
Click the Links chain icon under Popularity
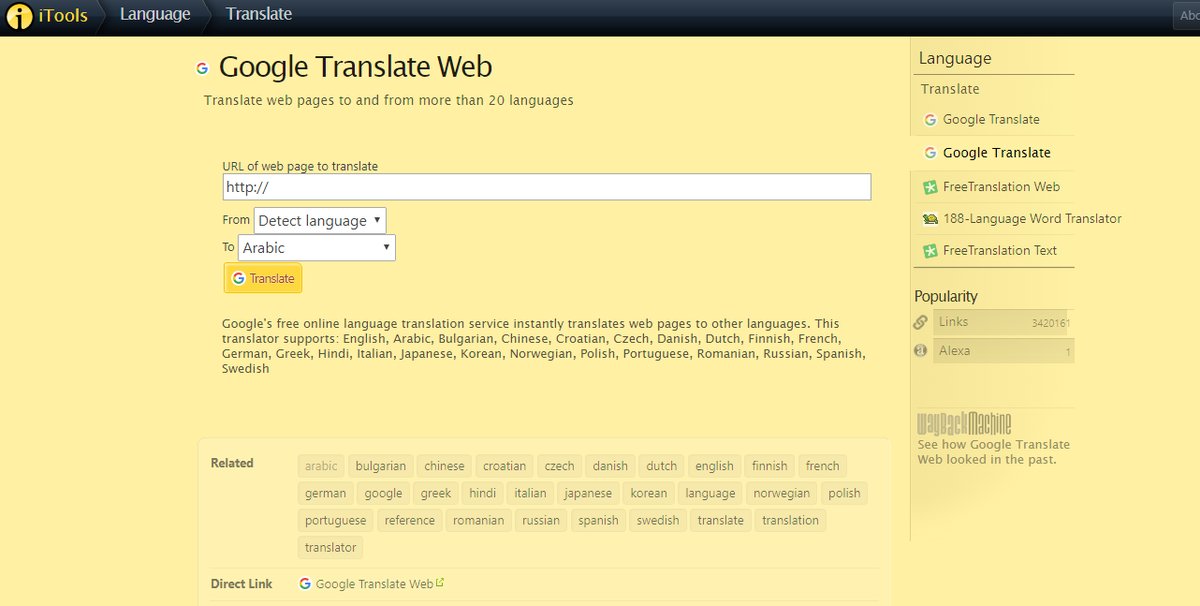(921, 322)
